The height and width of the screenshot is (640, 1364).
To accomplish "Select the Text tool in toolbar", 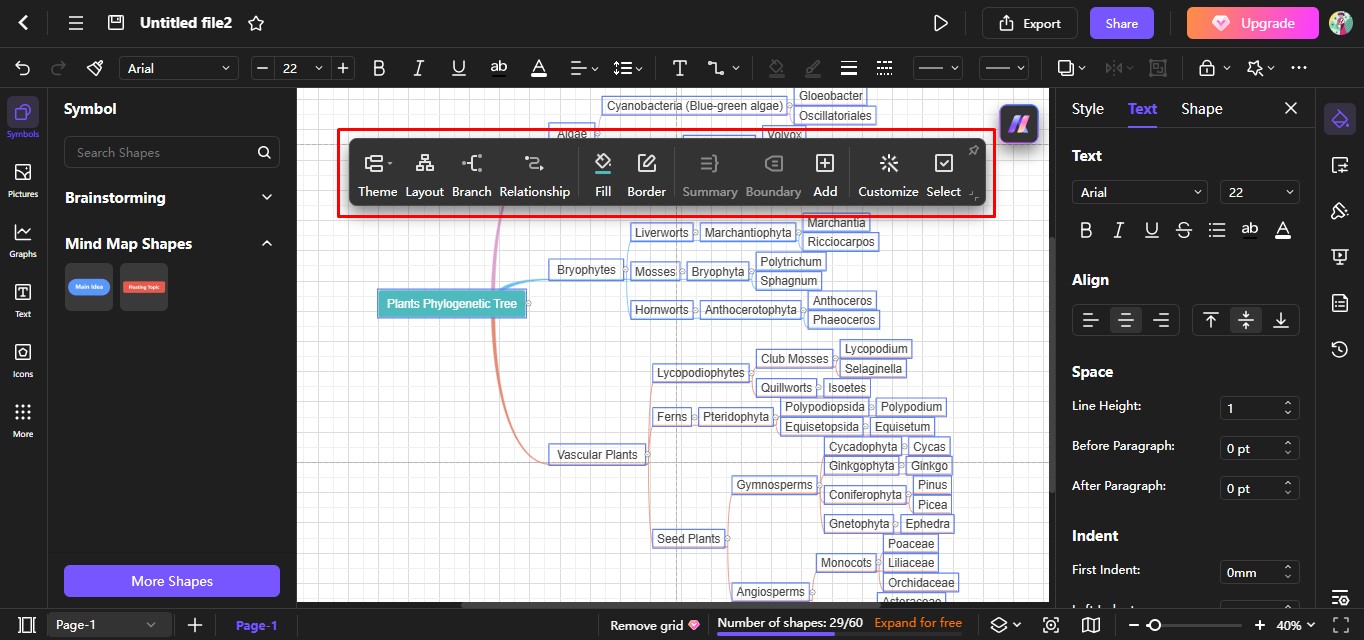I will [x=680, y=68].
